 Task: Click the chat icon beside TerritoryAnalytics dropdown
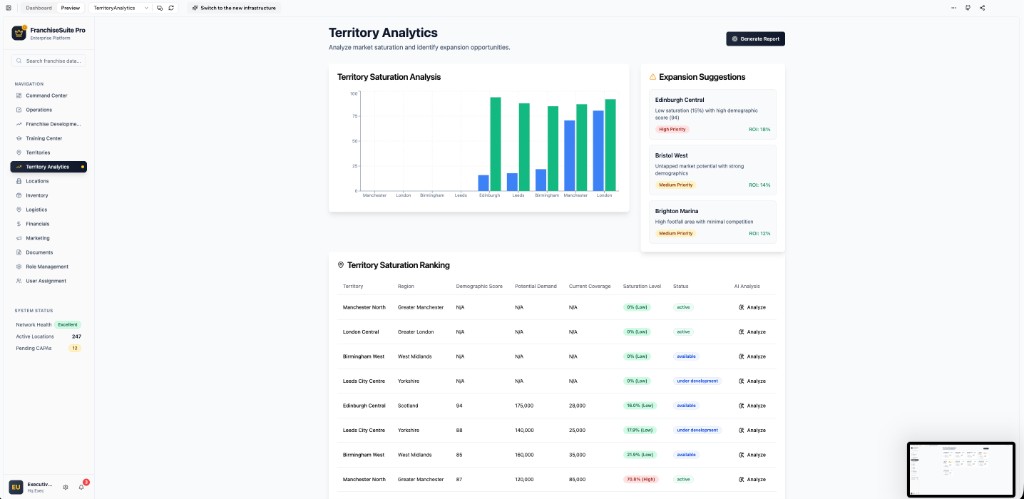pyautogui.click(x=160, y=8)
